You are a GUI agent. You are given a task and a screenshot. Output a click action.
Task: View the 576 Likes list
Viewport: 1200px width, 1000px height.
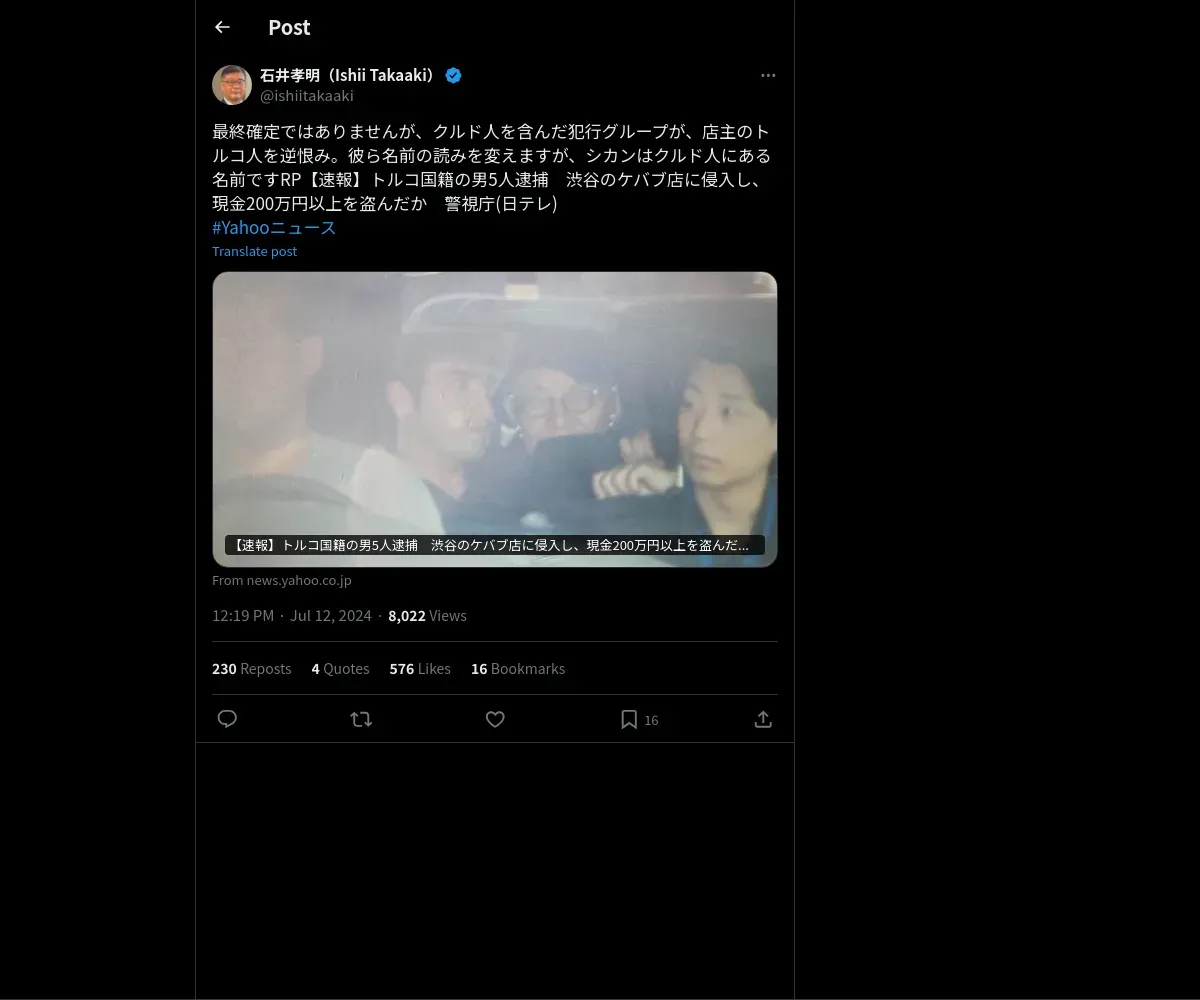coord(420,668)
